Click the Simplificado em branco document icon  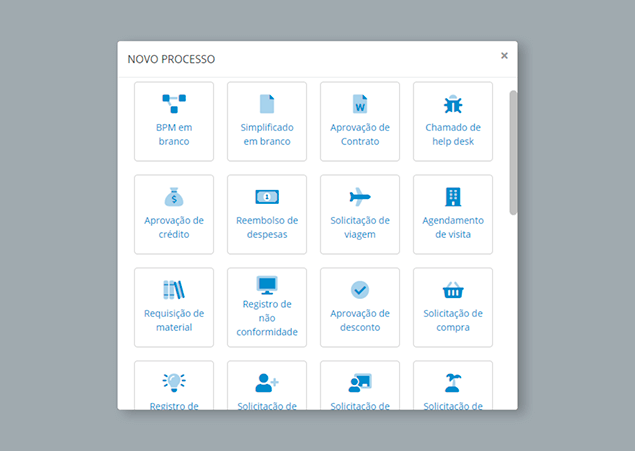(267, 103)
